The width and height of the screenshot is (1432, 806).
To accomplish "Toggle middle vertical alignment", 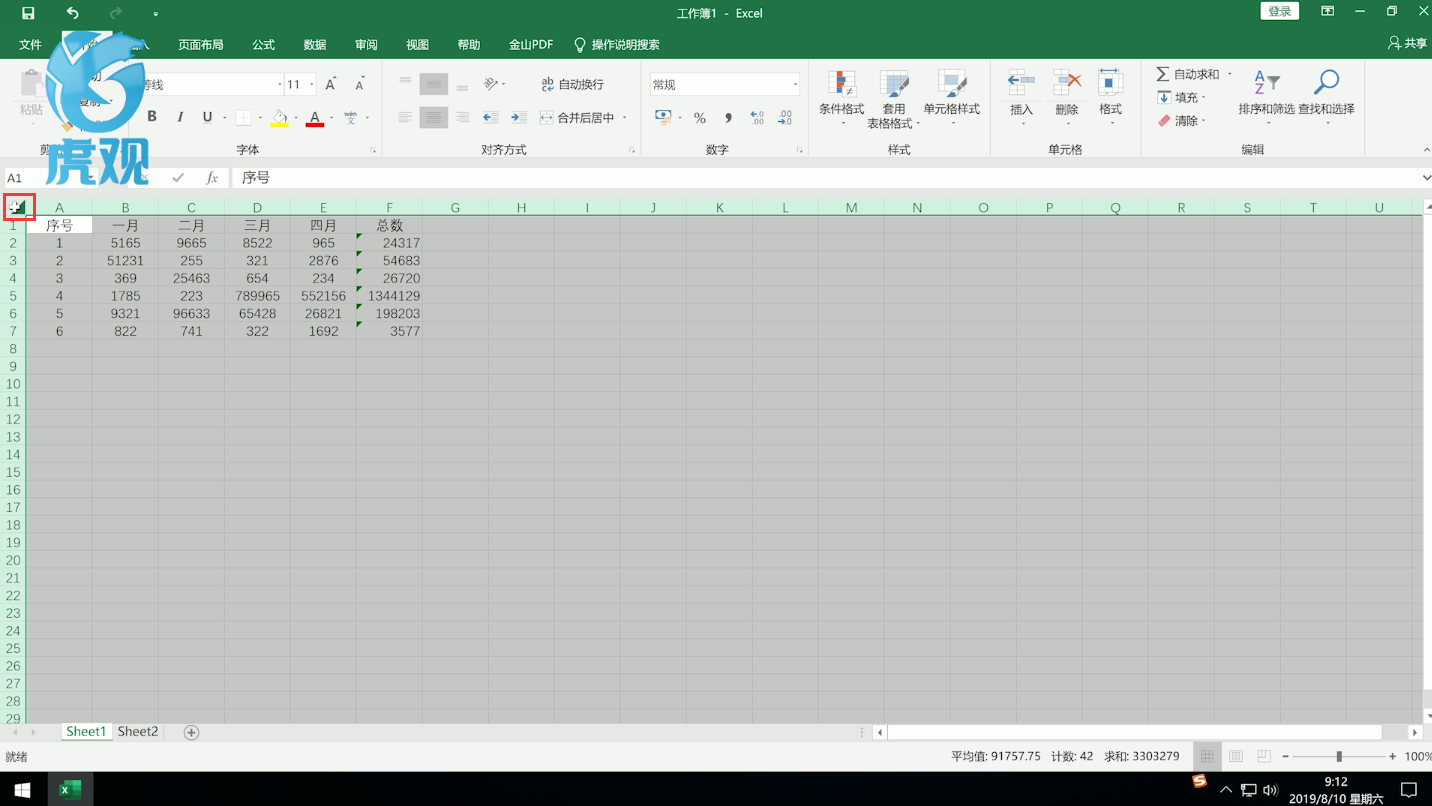I will [433, 84].
